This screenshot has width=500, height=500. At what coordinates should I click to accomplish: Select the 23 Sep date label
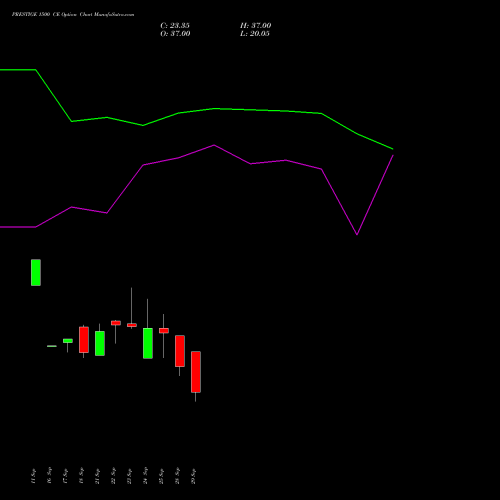click(x=129, y=476)
